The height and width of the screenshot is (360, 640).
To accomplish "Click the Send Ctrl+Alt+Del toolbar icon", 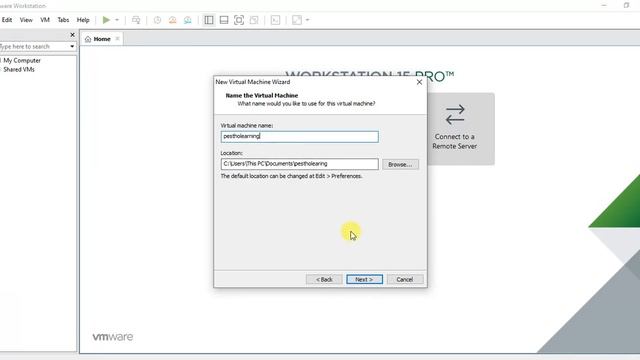I will coord(136,20).
